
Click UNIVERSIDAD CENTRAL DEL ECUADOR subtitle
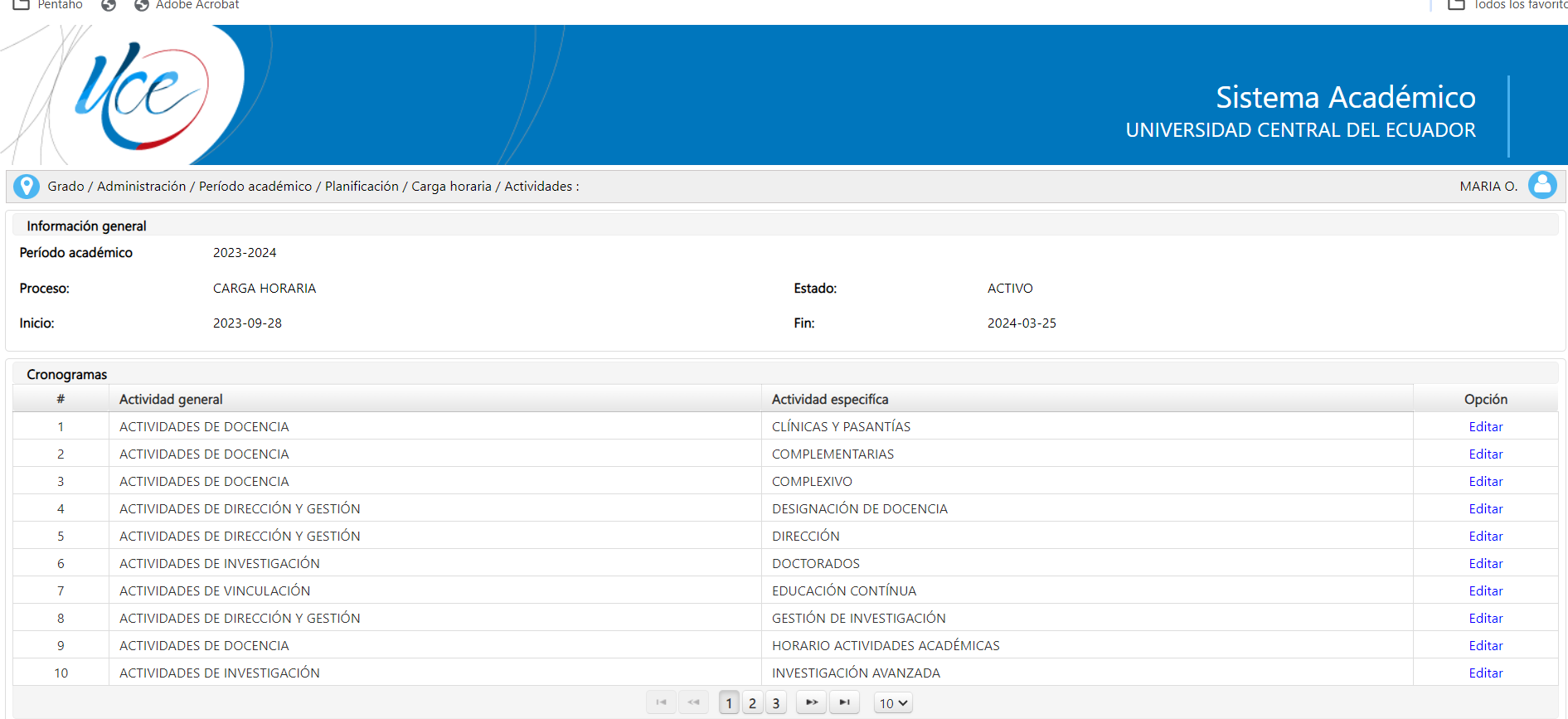pos(1300,130)
